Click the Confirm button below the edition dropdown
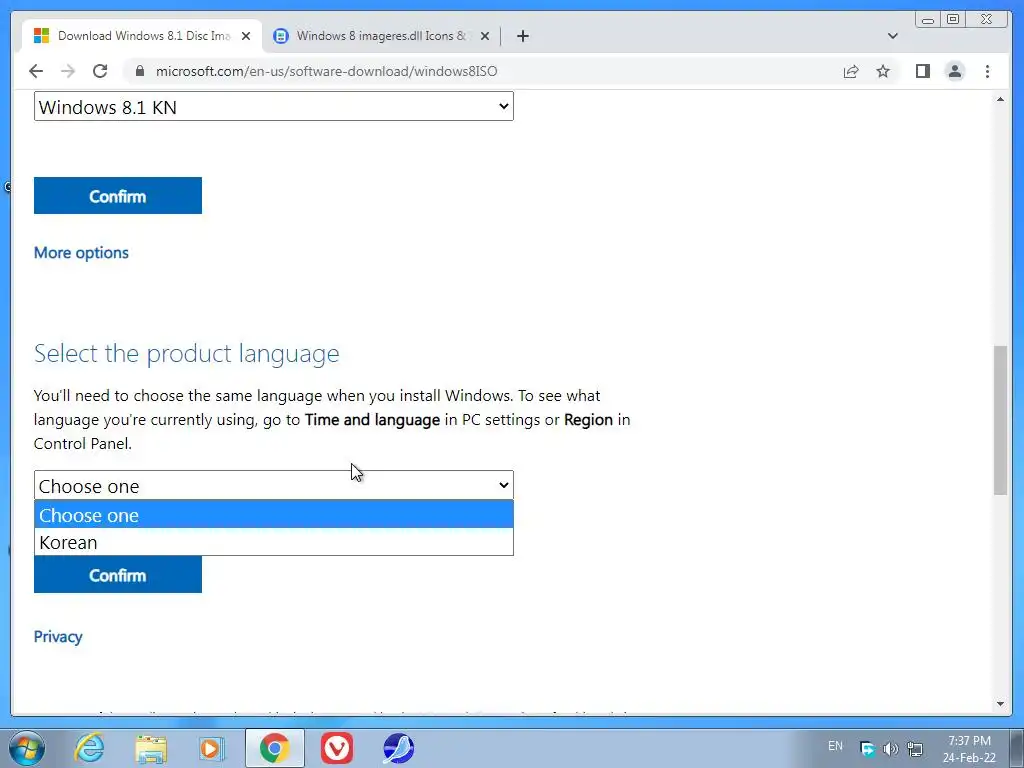 118,195
